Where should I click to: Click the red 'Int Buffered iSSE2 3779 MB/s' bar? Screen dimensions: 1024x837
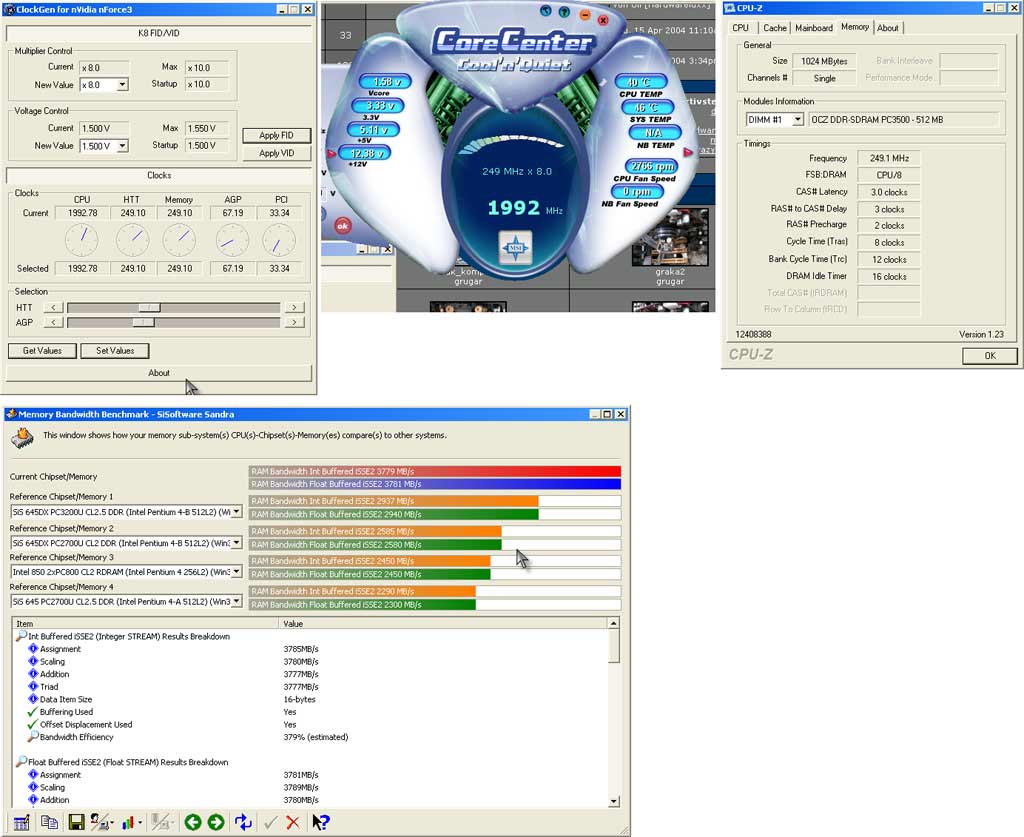[x=435, y=471]
